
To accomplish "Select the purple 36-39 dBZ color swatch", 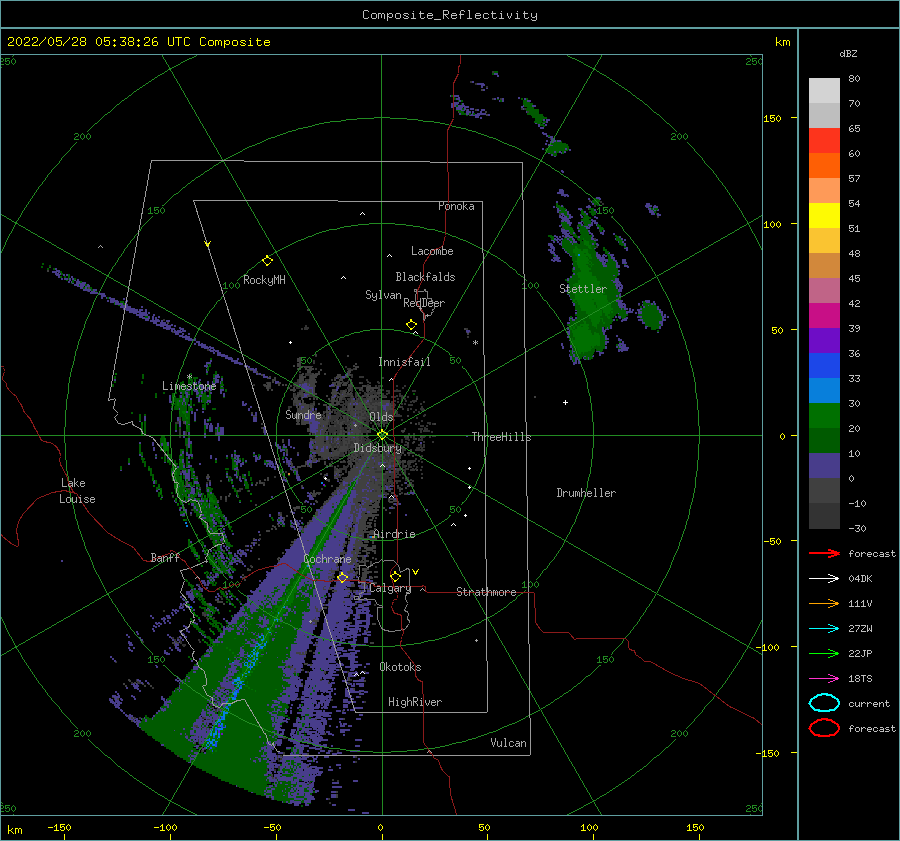I will click(824, 340).
